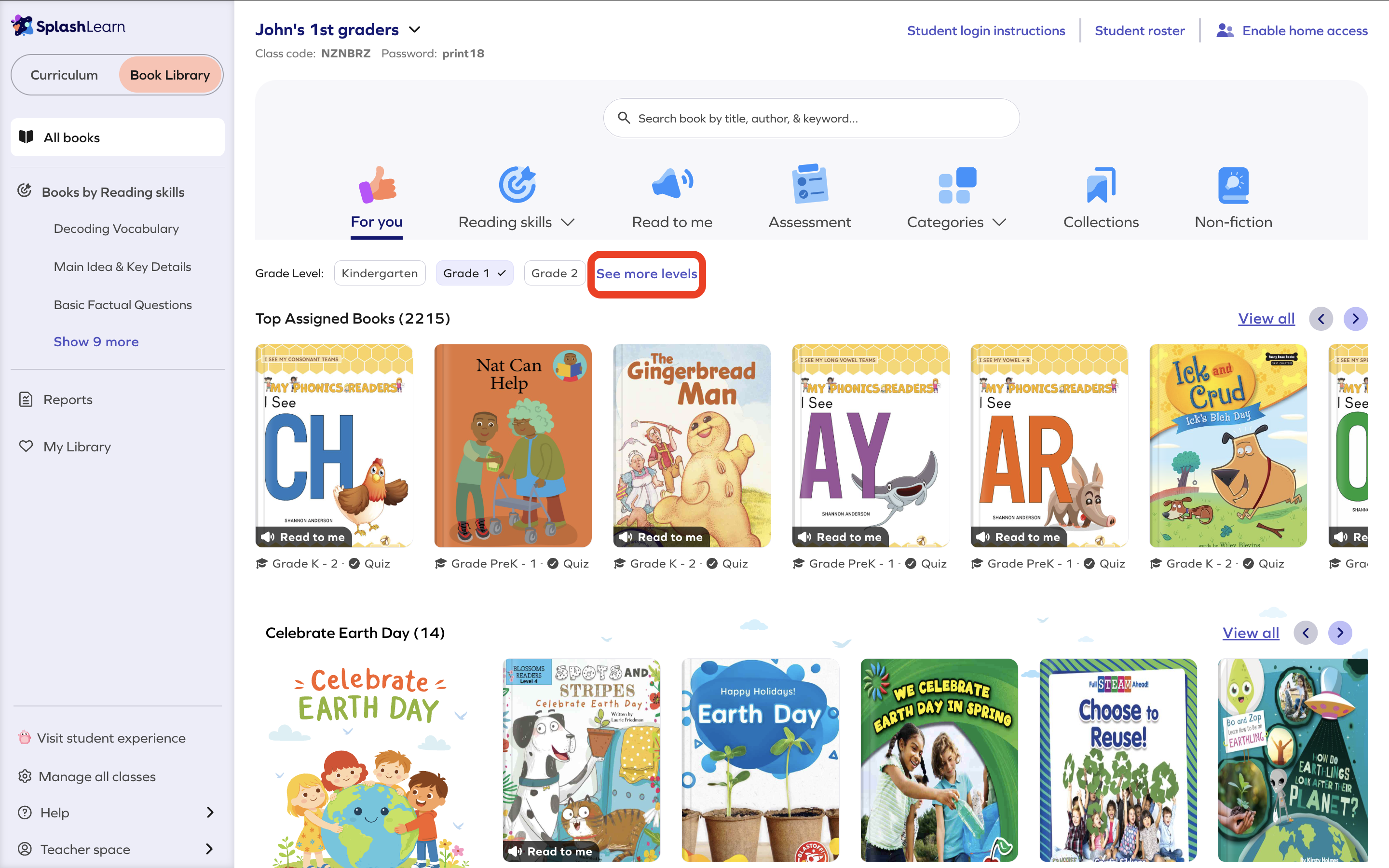Open the For you tab
Screen dimensions: 1389x868
tap(377, 222)
